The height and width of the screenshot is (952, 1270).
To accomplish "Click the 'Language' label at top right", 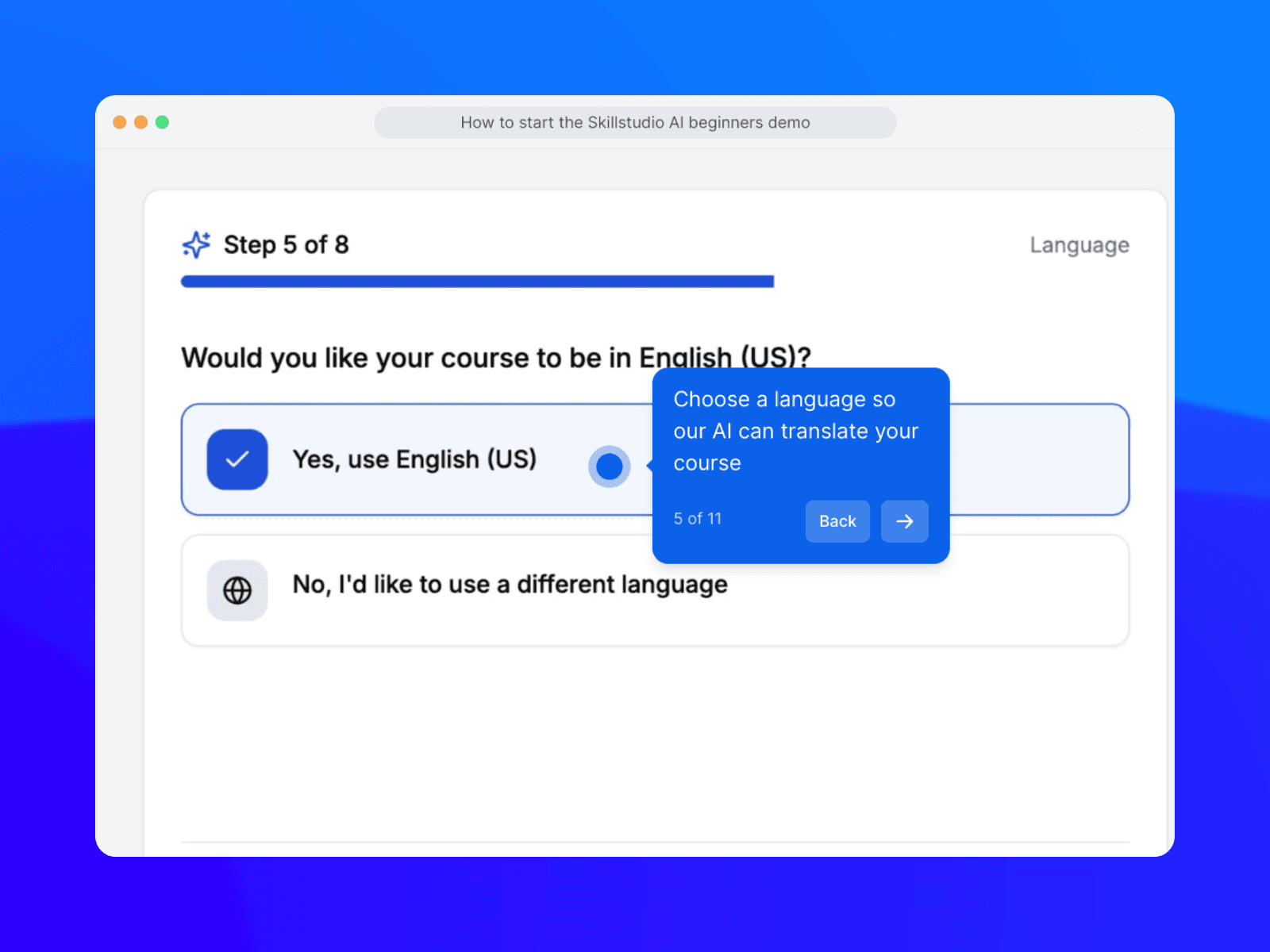I will tap(1079, 245).
